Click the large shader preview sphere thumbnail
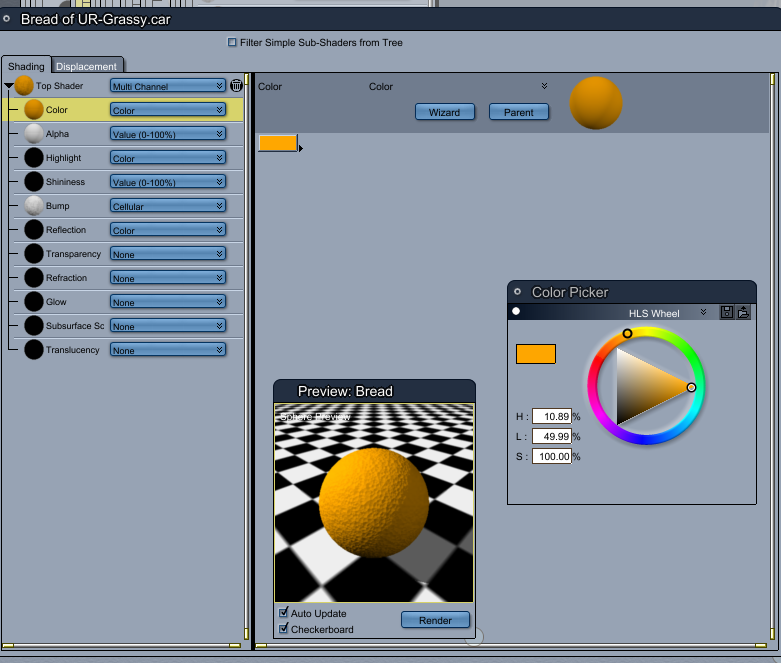 click(596, 103)
